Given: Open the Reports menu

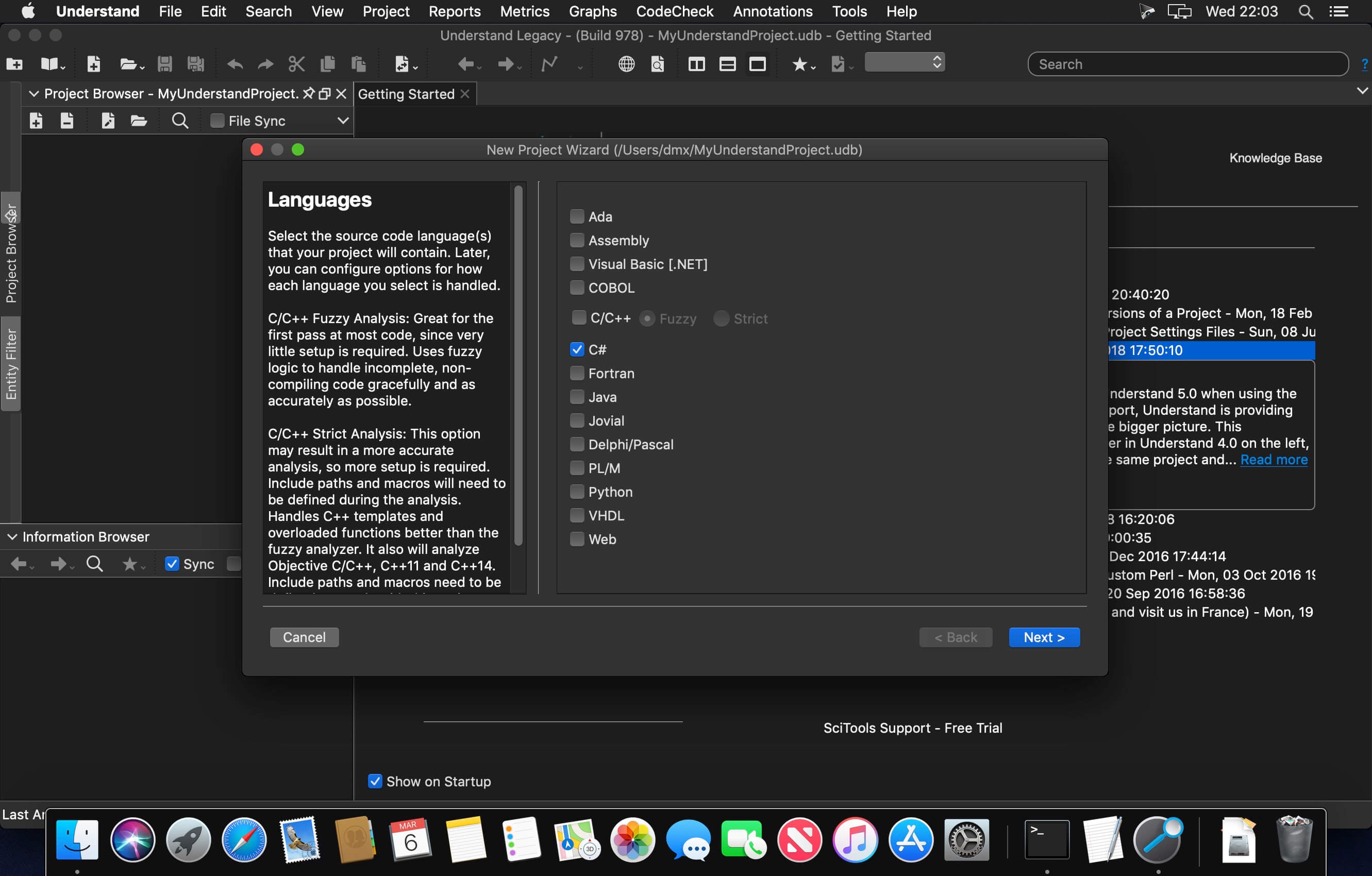Looking at the screenshot, I should tap(455, 11).
